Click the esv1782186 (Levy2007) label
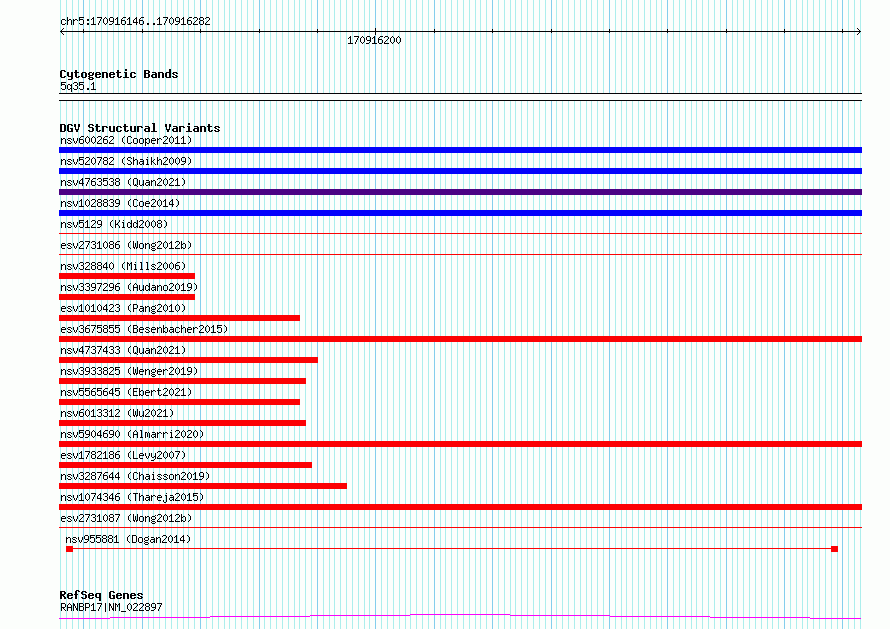Screen dimensions: 890x629 click(123, 455)
